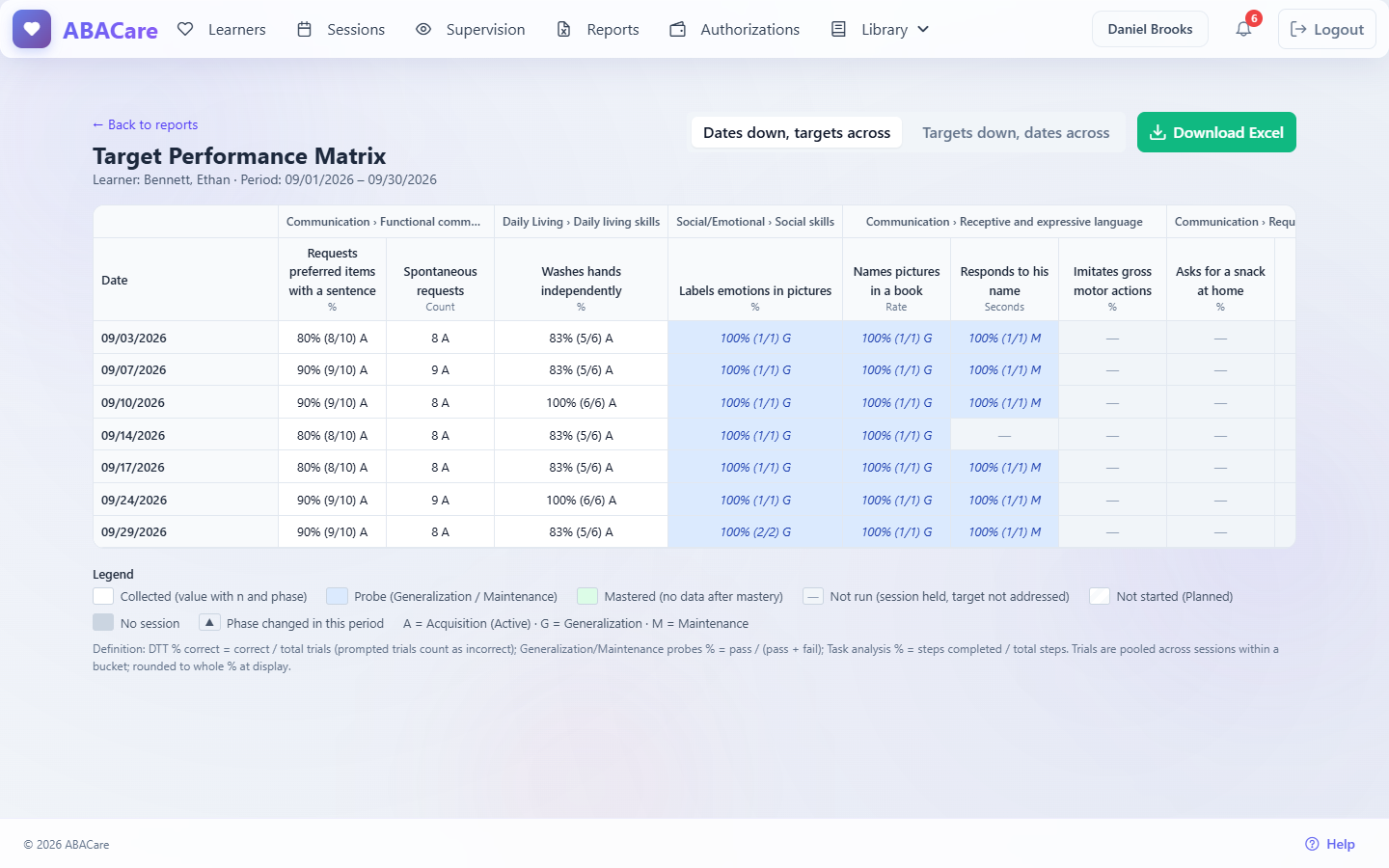Click the Authorizations folder icon
This screenshot has width=1389, height=868.
(x=678, y=29)
